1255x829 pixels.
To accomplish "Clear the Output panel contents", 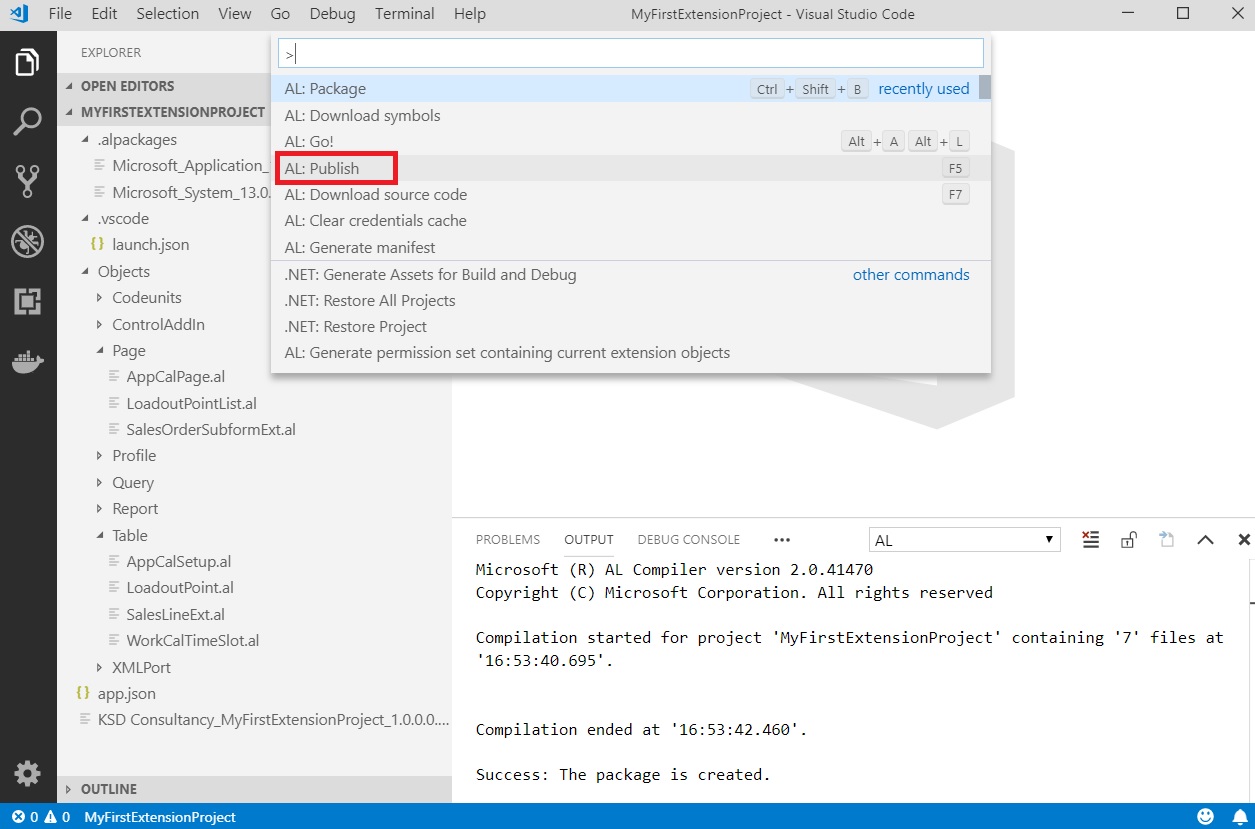I will coord(1090,539).
